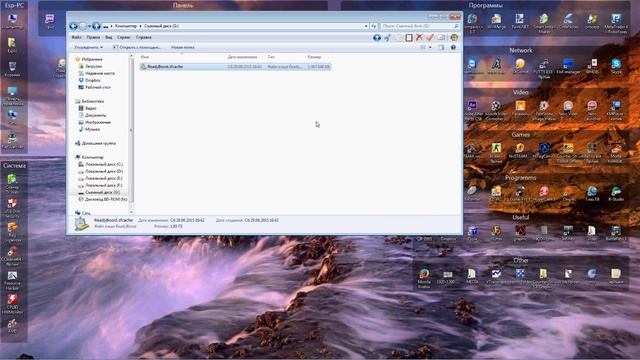Select Mozilla Firefox icon in Other group
The image size is (640, 360).
[424, 278]
